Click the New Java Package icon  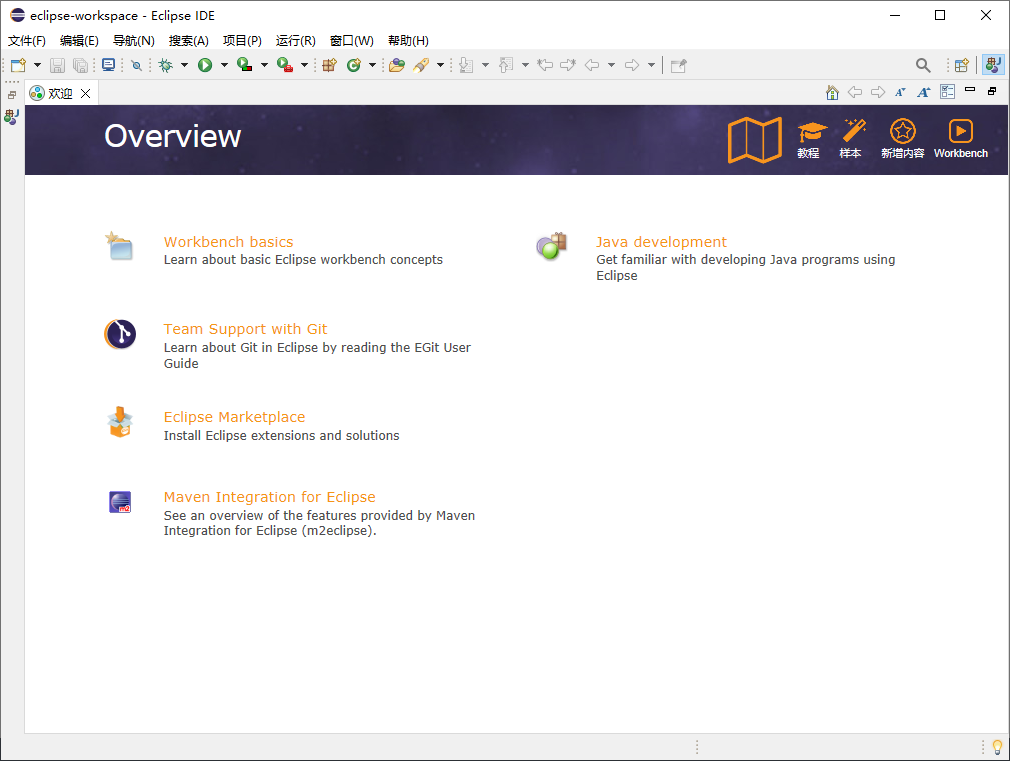[330, 65]
